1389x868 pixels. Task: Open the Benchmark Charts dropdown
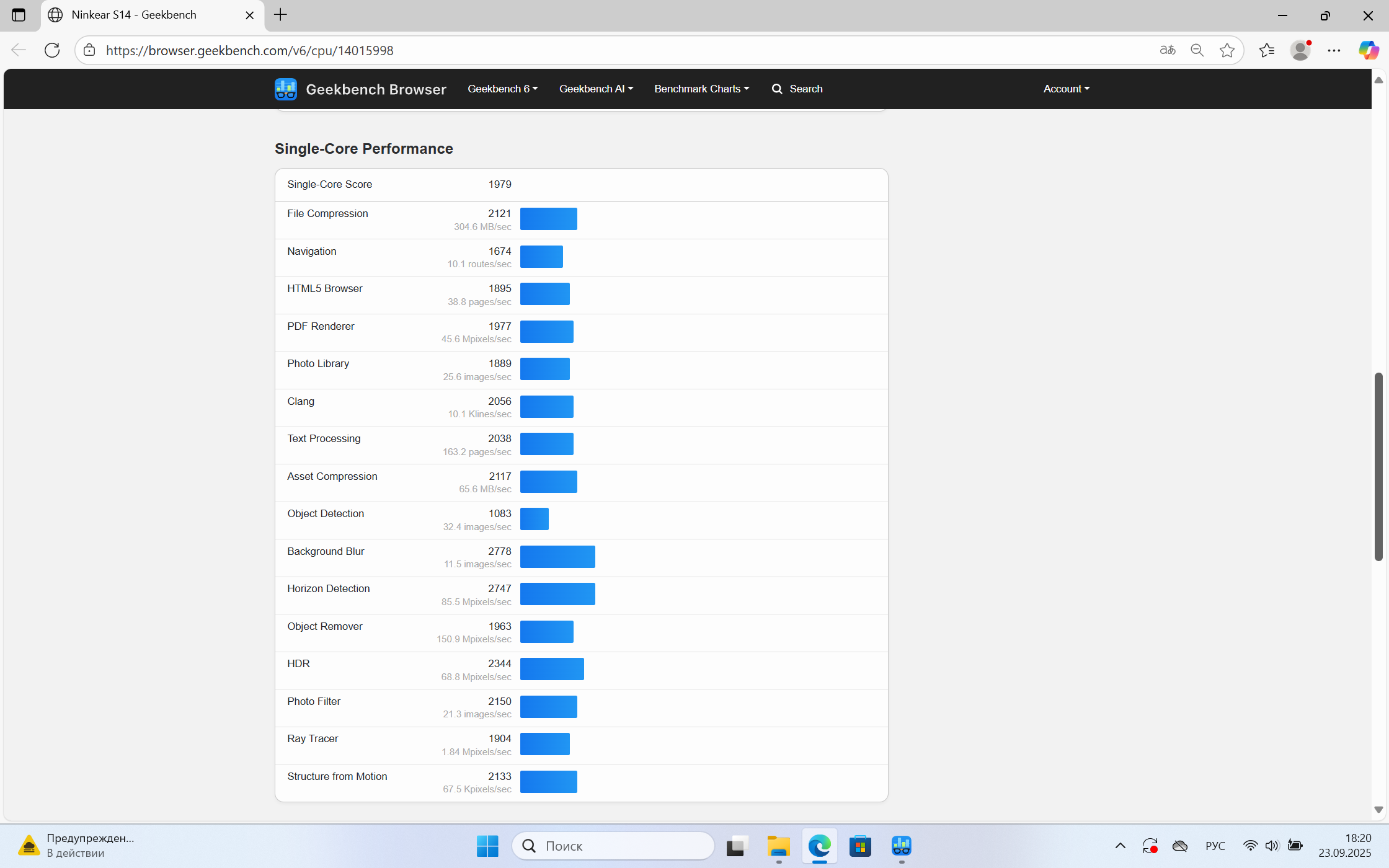pos(701,89)
